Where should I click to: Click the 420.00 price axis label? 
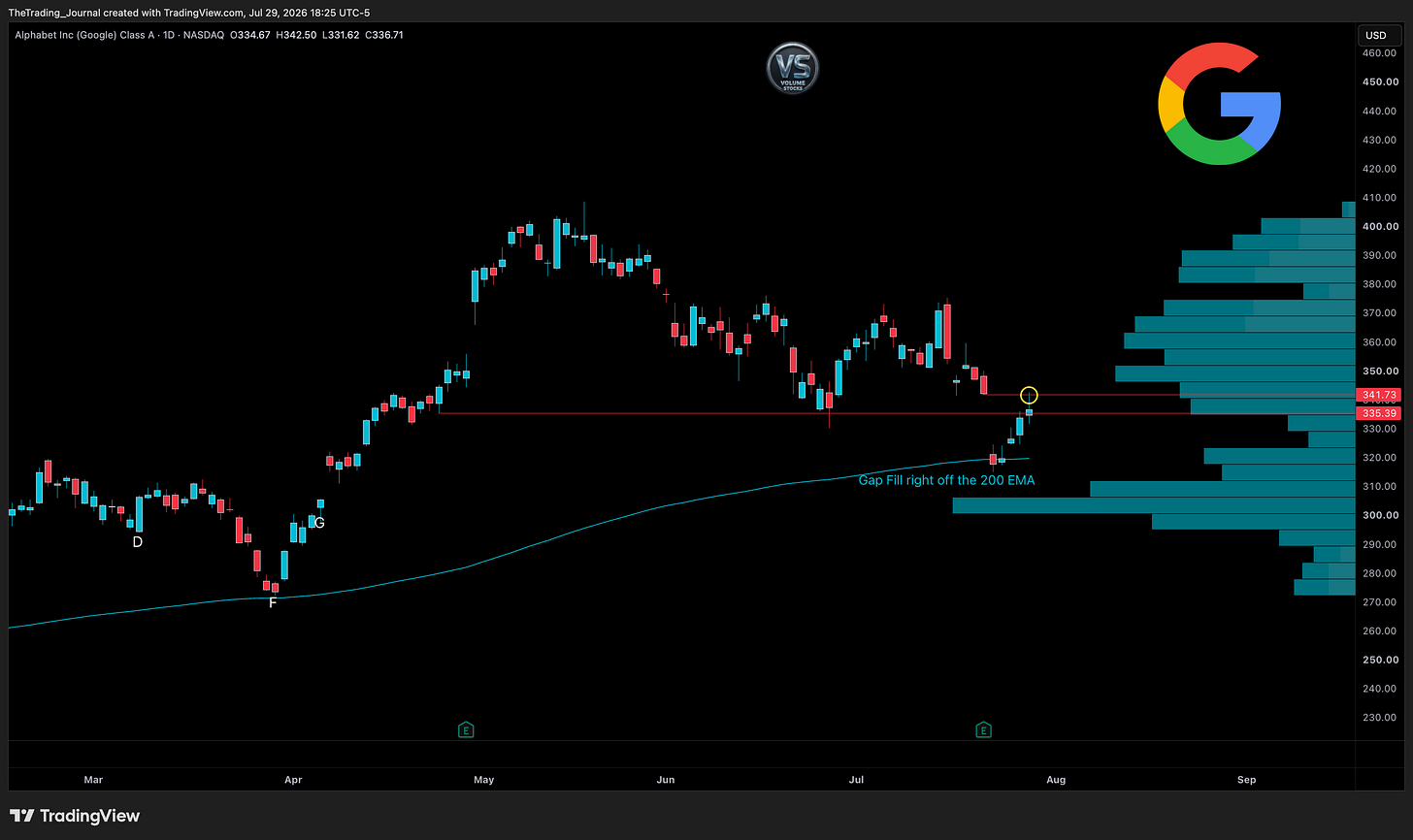tap(1378, 169)
